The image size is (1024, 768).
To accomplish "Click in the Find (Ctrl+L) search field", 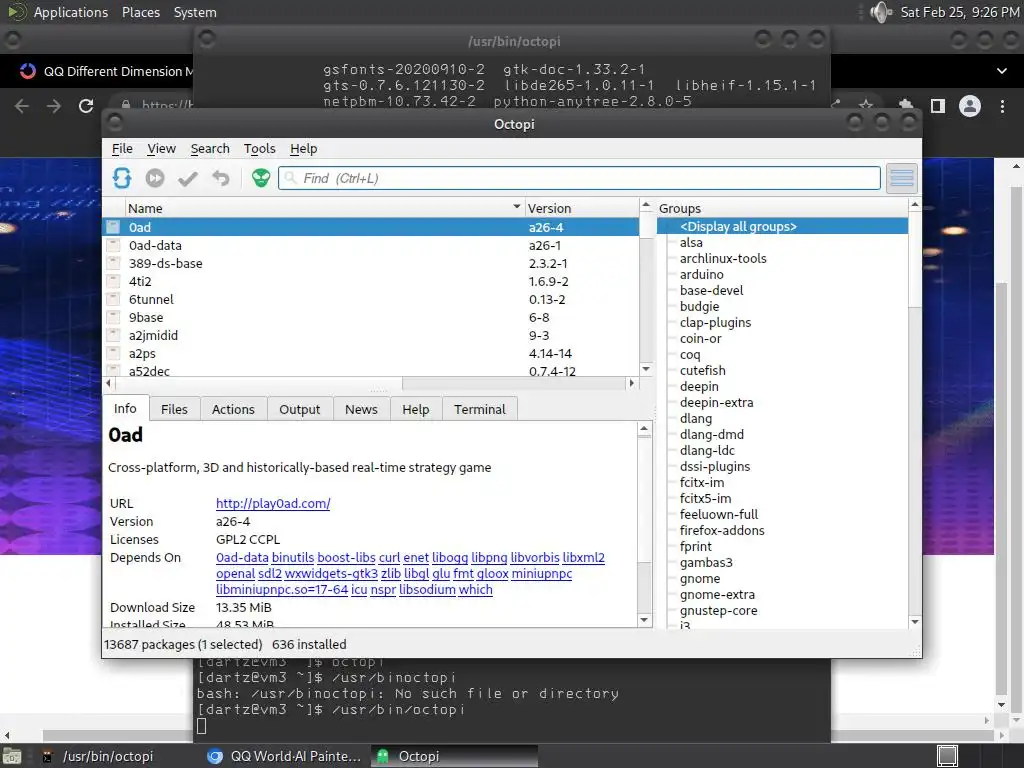I will click(x=579, y=178).
